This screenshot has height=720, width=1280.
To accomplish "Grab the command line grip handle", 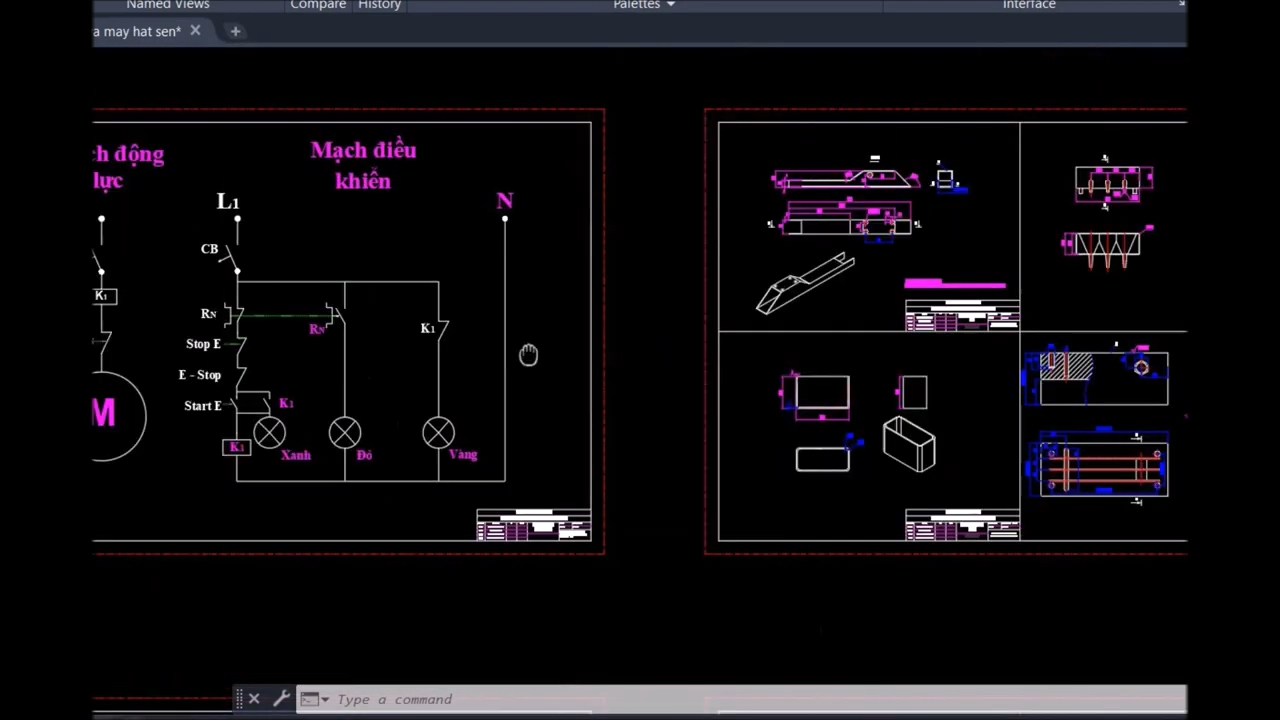I will pyautogui.click(x=240, y=699).
